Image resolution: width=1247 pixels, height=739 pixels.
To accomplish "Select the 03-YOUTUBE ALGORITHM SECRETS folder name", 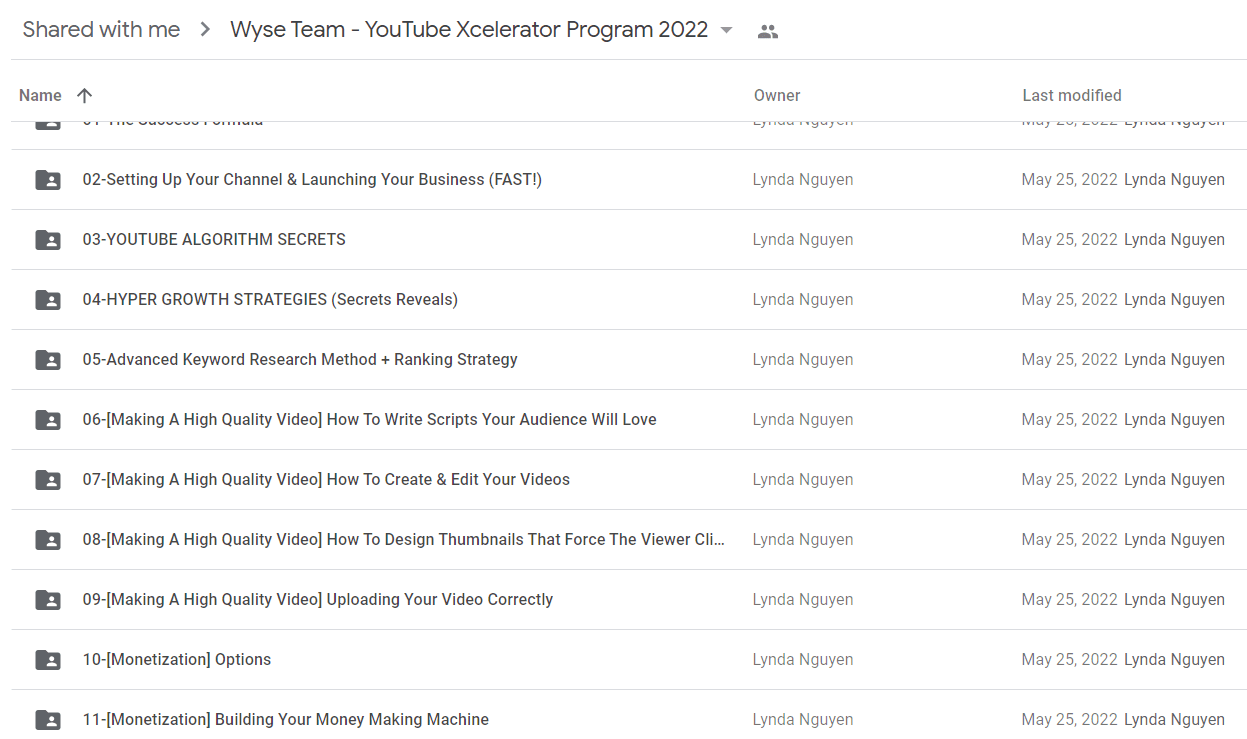I will click(214, 240).
